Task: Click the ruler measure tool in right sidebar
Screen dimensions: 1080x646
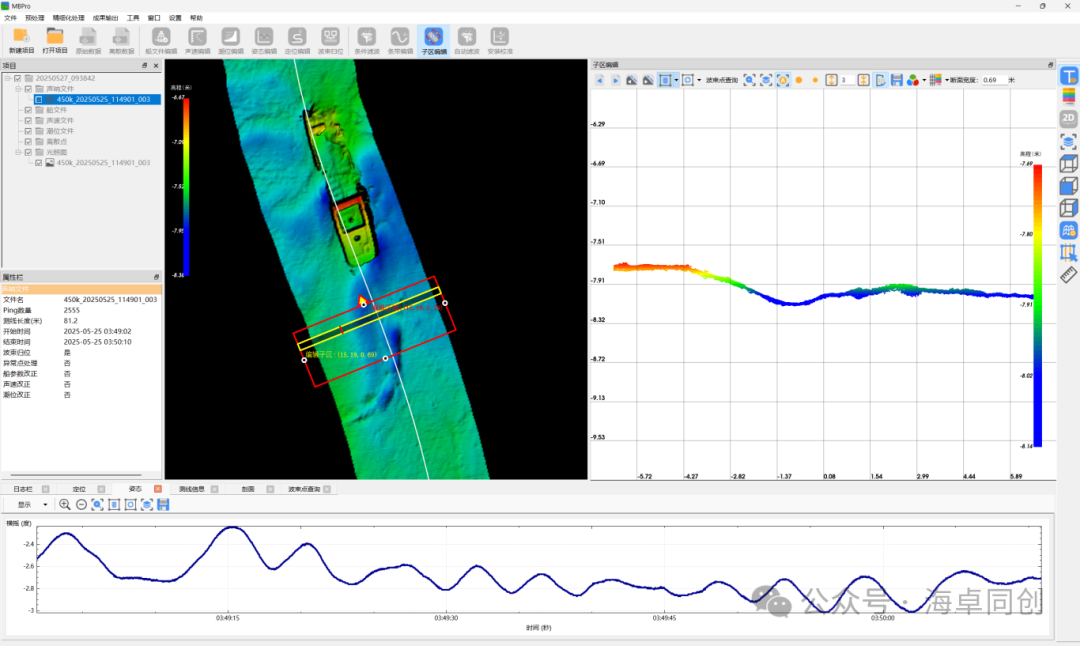Action: point(1068,275)
